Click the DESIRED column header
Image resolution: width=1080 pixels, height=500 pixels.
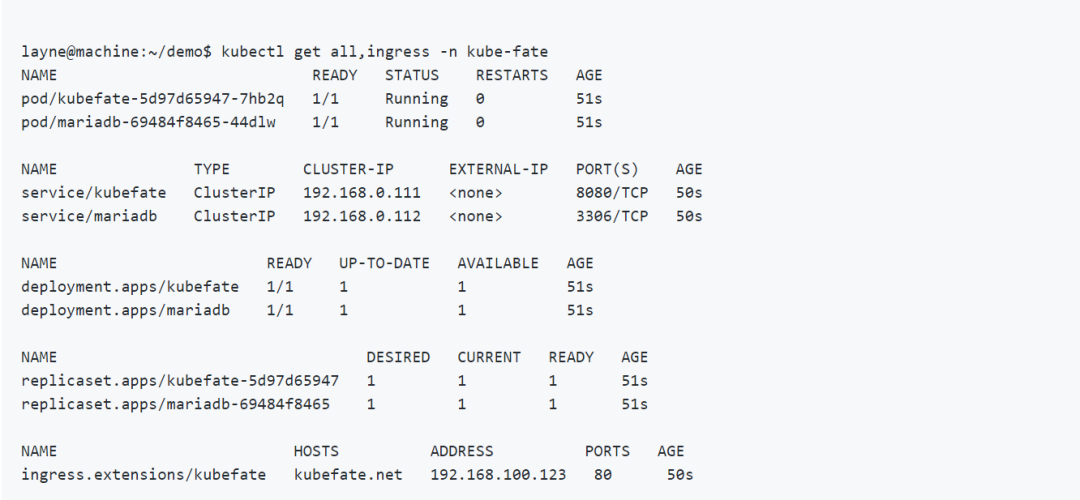(398, 357)
